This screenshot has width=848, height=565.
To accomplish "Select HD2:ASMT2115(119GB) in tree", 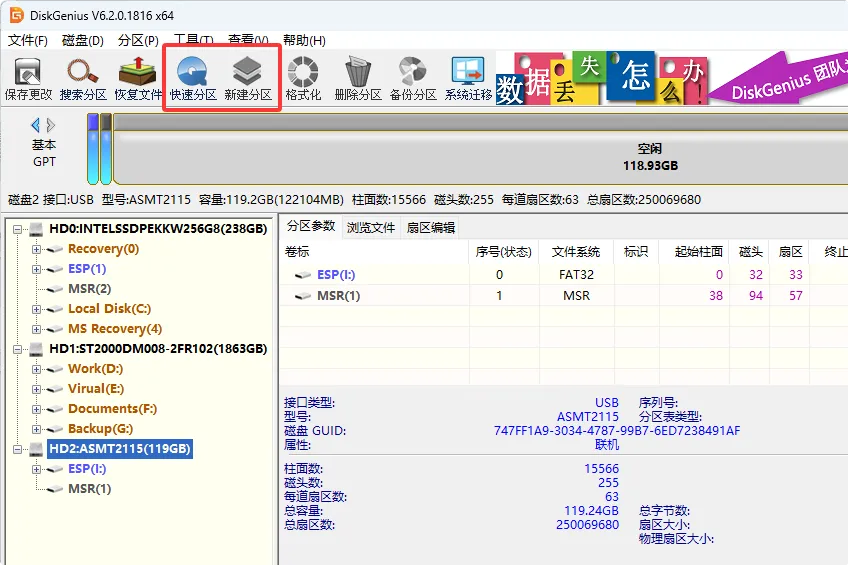I will [x=120, y=449].
